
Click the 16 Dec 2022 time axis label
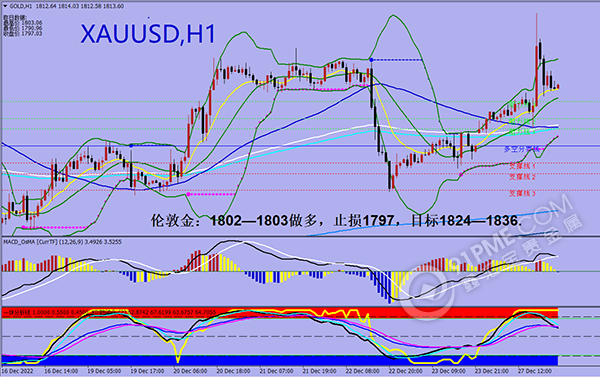(x=18, y=371)
